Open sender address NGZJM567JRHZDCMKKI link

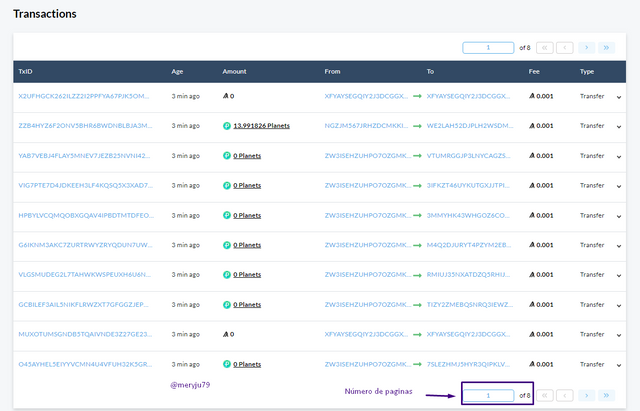366,126
